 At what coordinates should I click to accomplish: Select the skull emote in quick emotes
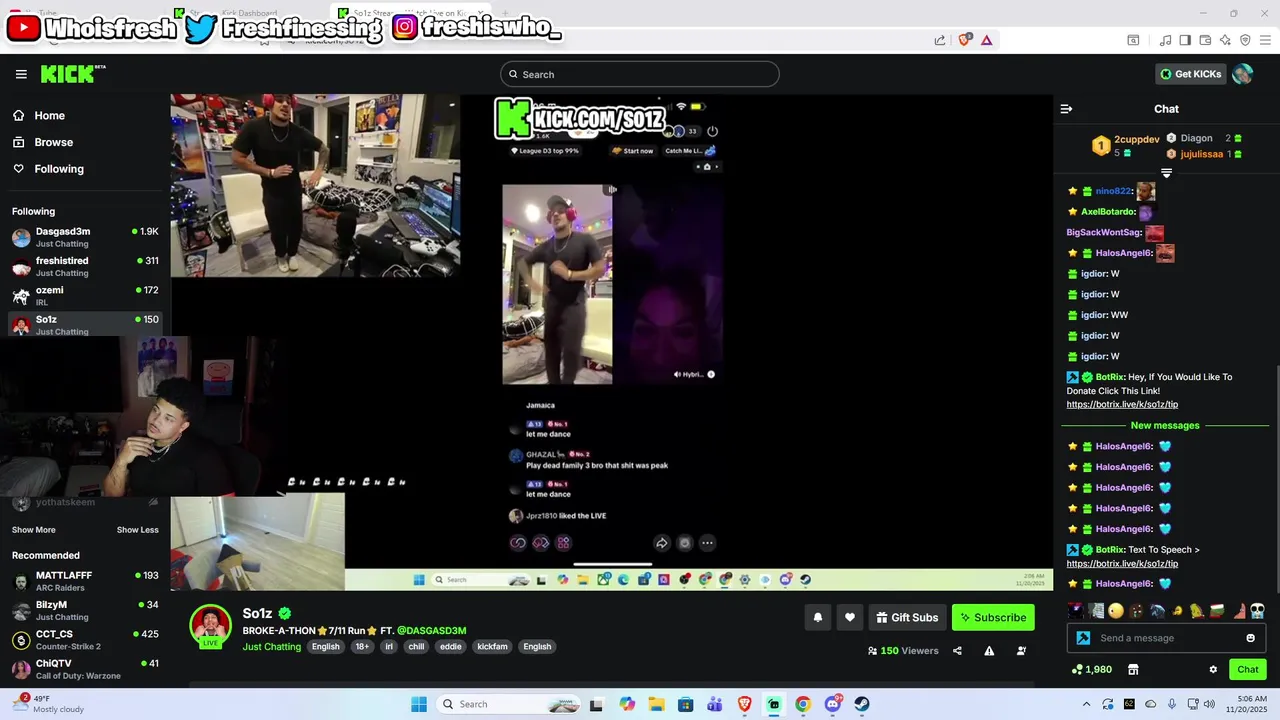pos(1257,611)
